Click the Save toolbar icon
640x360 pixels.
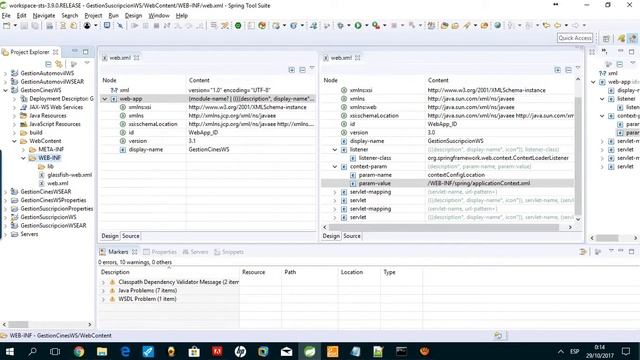pos(24,25)
